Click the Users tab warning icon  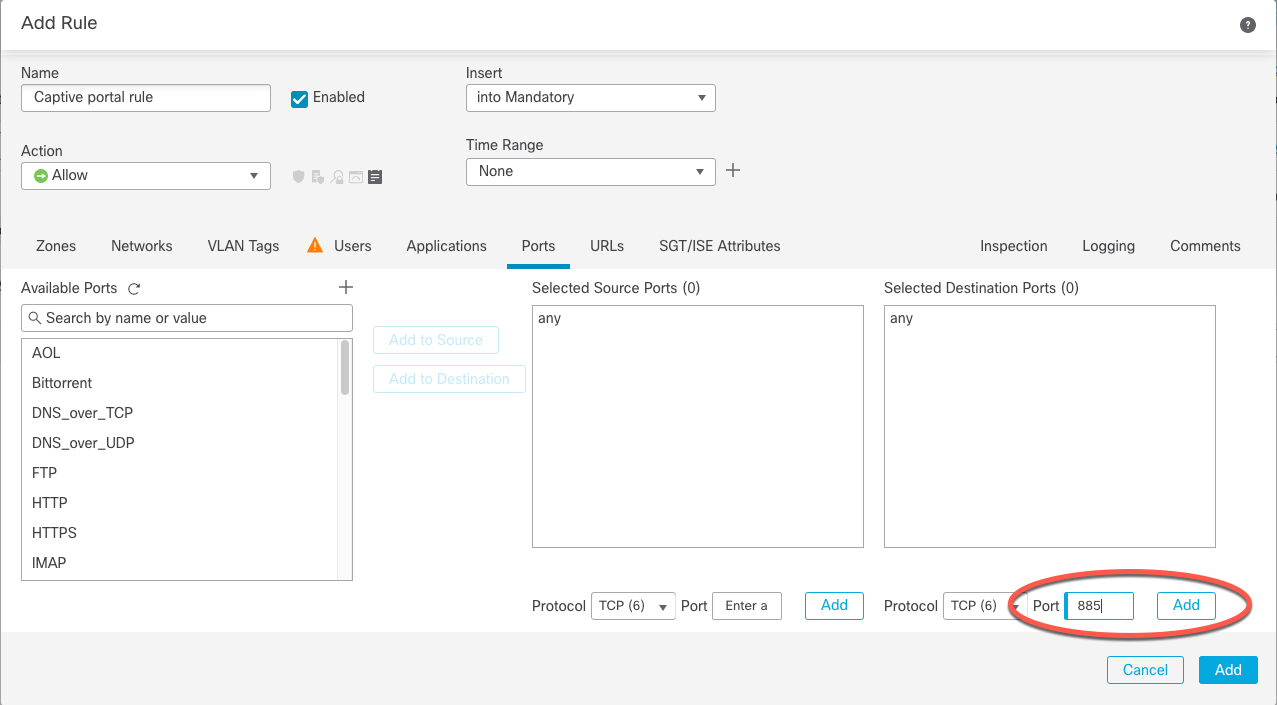coord(313,243)
